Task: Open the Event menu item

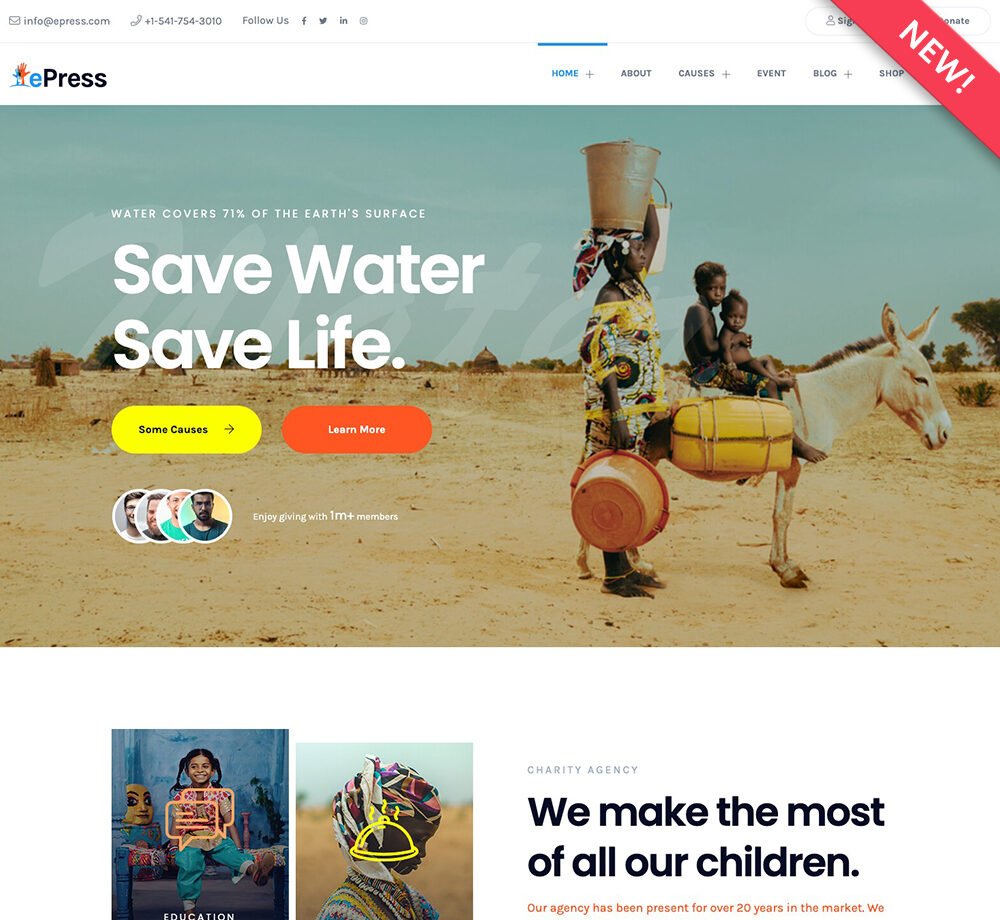Action: (x=771, y=73)
